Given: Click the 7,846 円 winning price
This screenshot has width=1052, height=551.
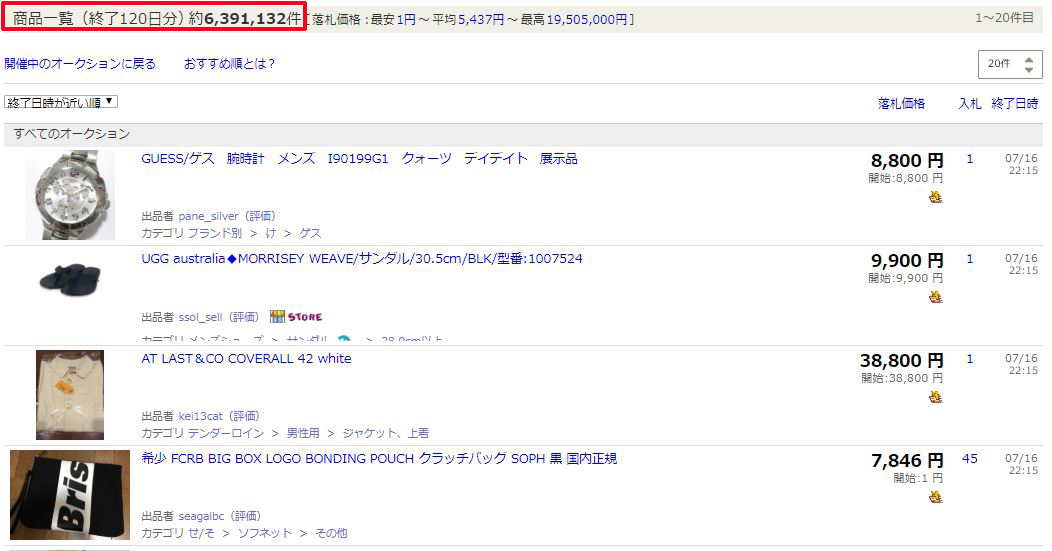Looking at the screenshot, I should pos(907,460).
